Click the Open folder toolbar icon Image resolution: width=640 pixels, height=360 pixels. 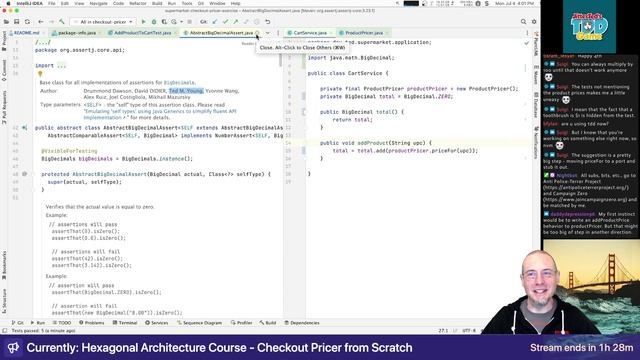[6, 22]
